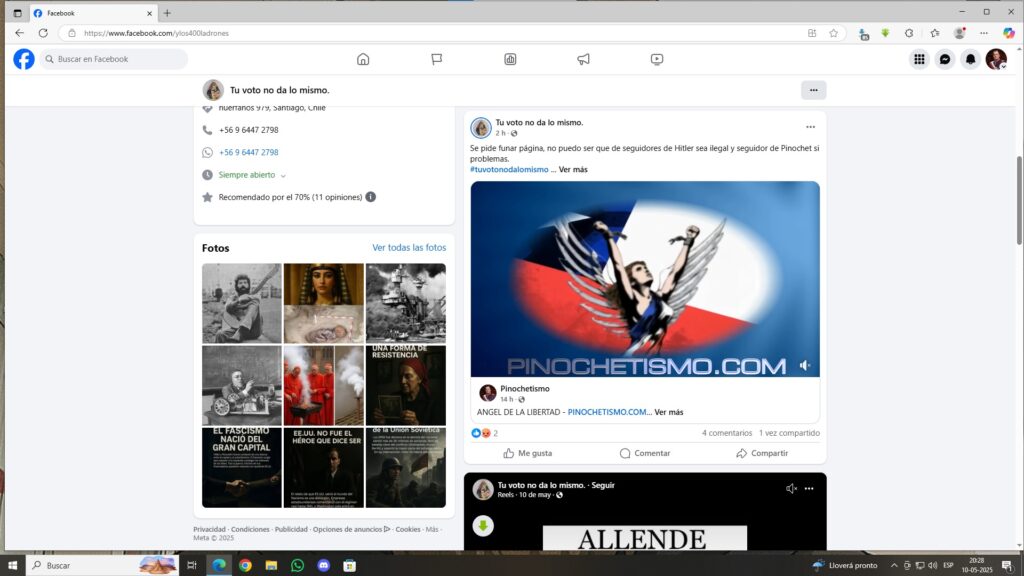Expand the Más footer link
This screenshot has width=1024, height=576.
pos(432,530)
